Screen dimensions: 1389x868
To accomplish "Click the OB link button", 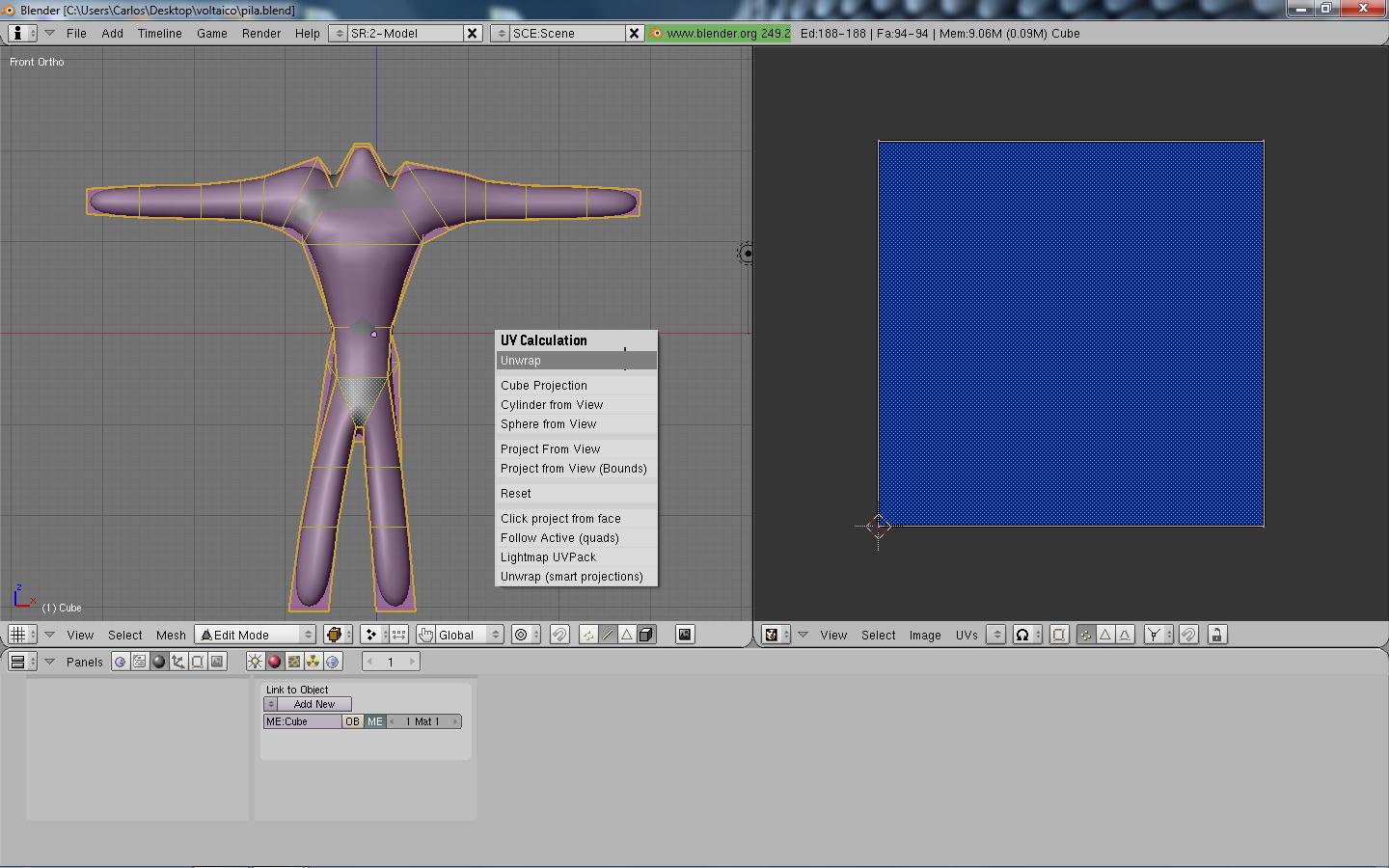I will pyautogui.click(x=352, y=721).
